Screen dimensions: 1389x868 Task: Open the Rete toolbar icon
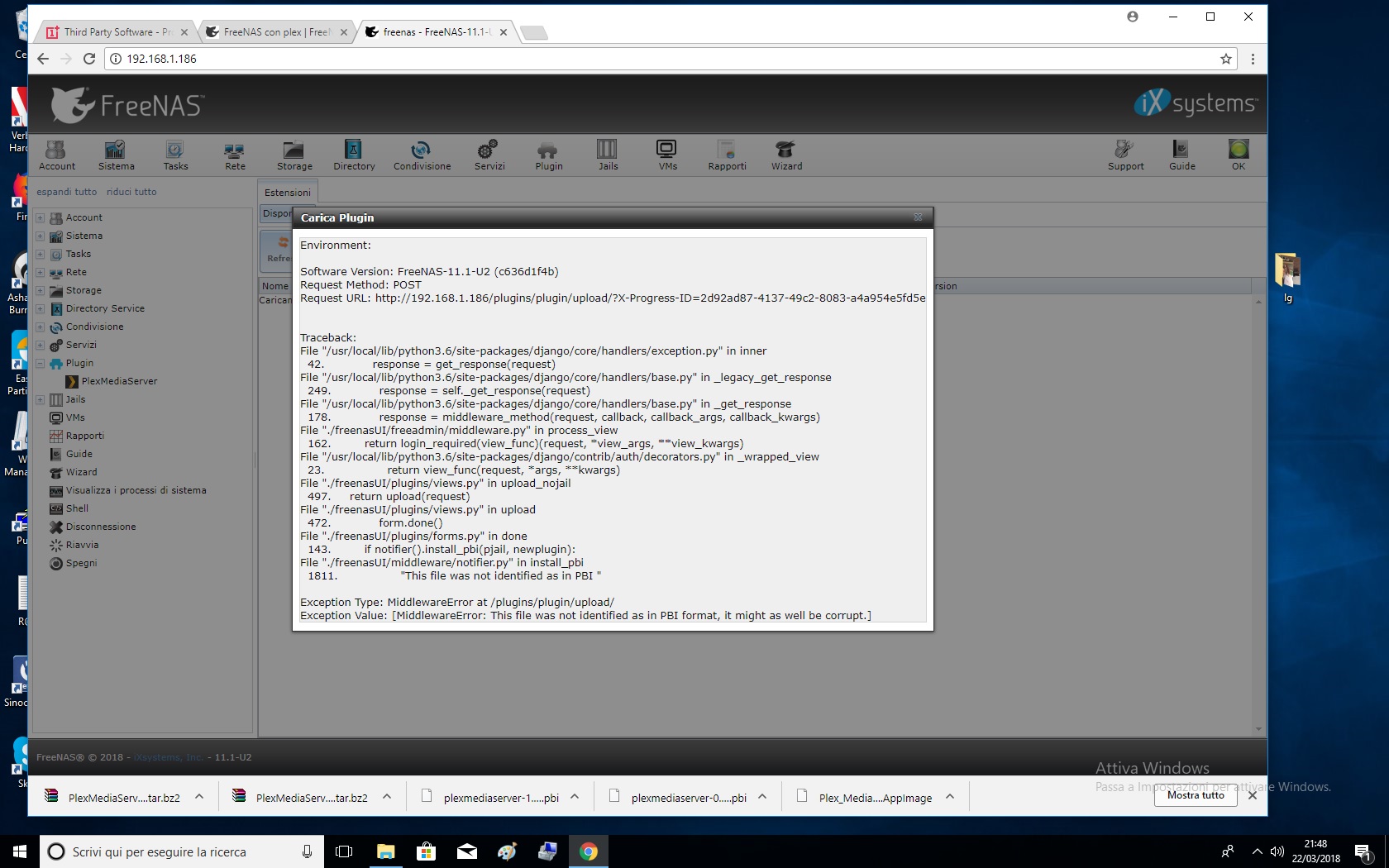(x=235, y=155)
